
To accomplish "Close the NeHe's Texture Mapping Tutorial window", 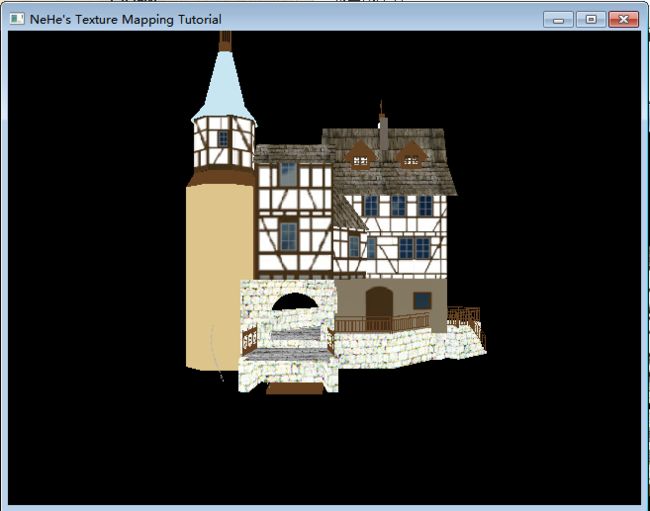I will (x=623, y=19).
